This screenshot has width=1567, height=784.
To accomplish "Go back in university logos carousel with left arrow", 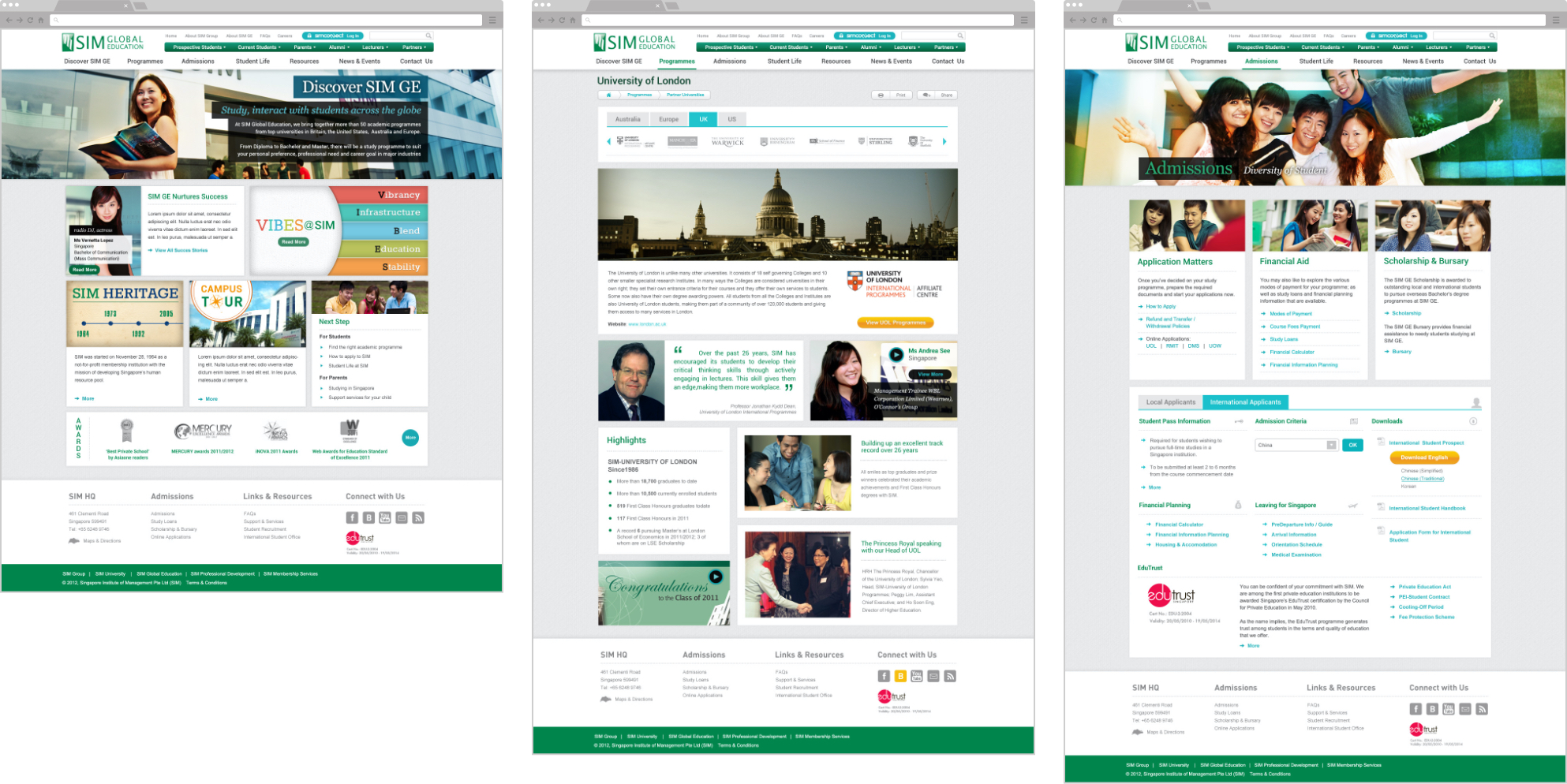I will (x=608, y=142).
